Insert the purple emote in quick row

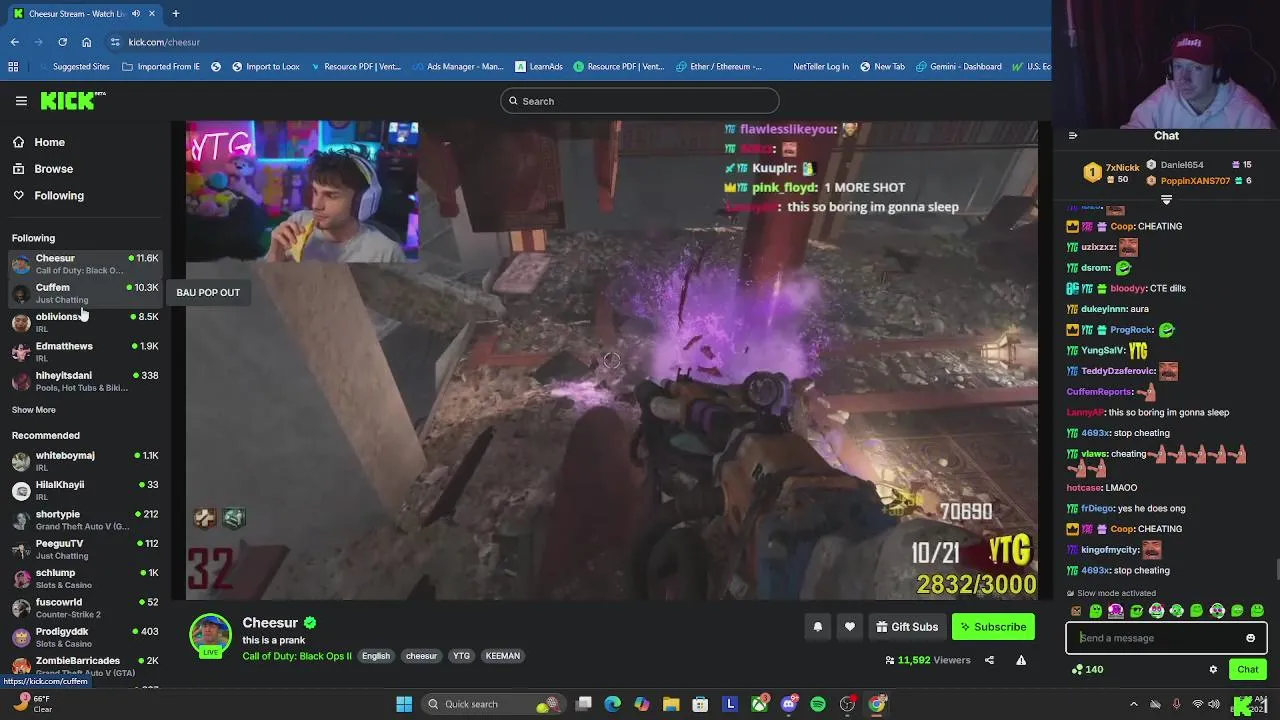[x=1116, y=611]
